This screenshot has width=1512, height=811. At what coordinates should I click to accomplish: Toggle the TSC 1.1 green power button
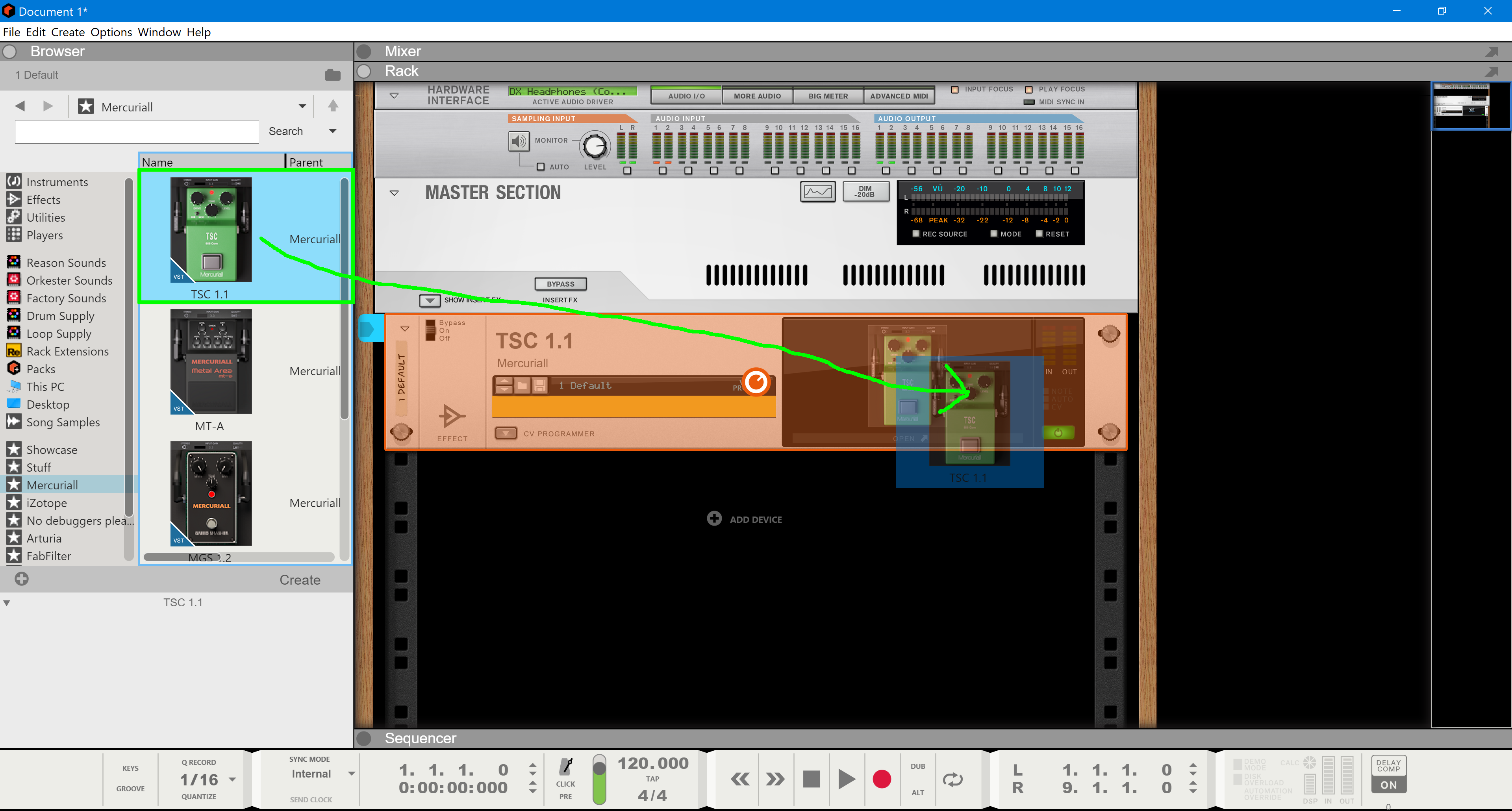(1058, 433)
